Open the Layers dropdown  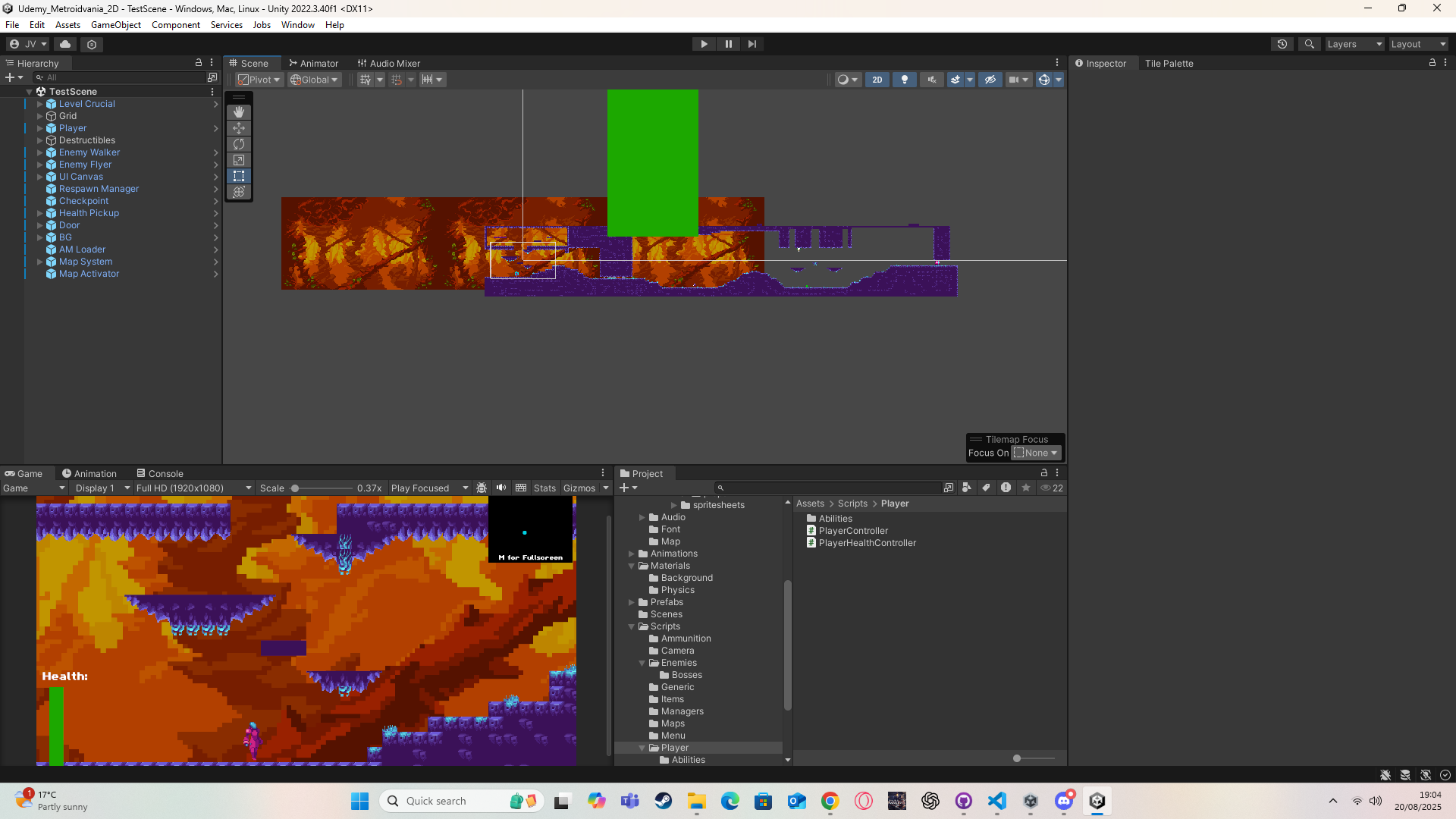coord(1354,44)
